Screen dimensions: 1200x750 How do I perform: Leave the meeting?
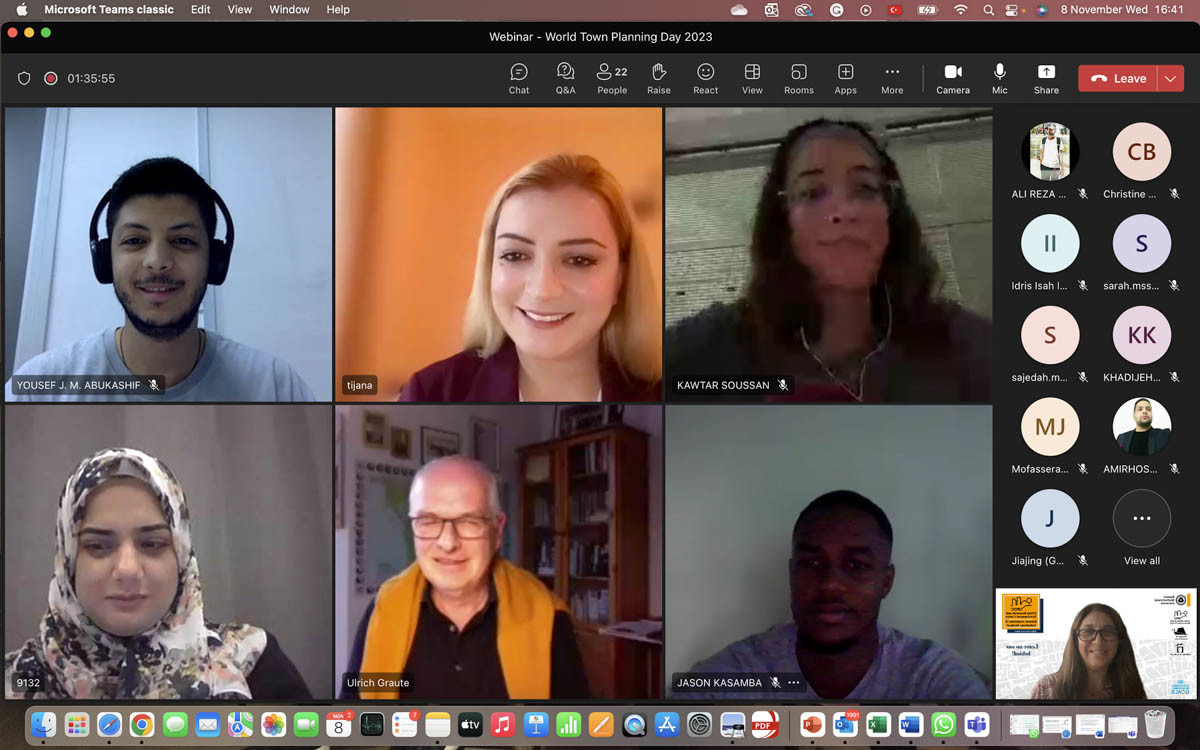1118,79
